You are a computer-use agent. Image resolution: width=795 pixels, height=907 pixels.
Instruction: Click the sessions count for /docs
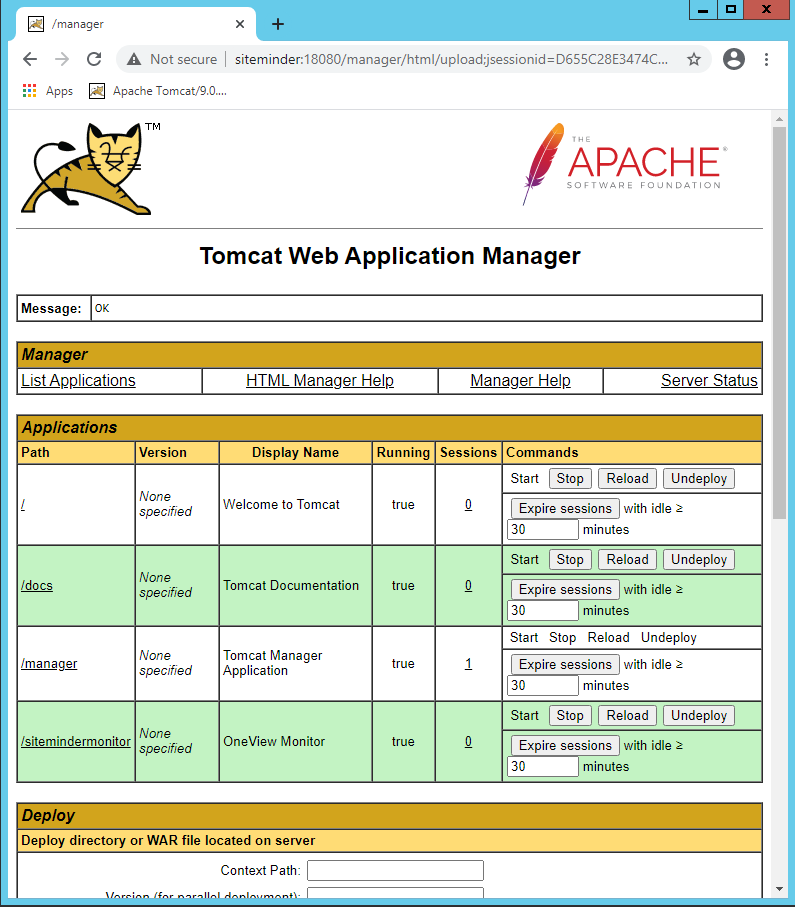point(468,585)
